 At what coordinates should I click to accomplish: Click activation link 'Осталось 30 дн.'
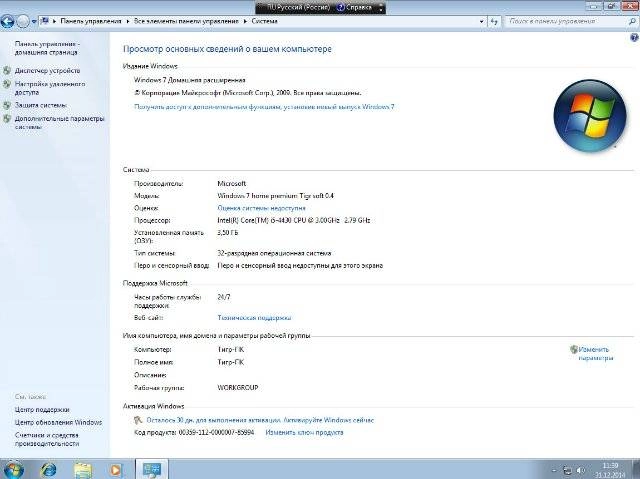point(260,420)
